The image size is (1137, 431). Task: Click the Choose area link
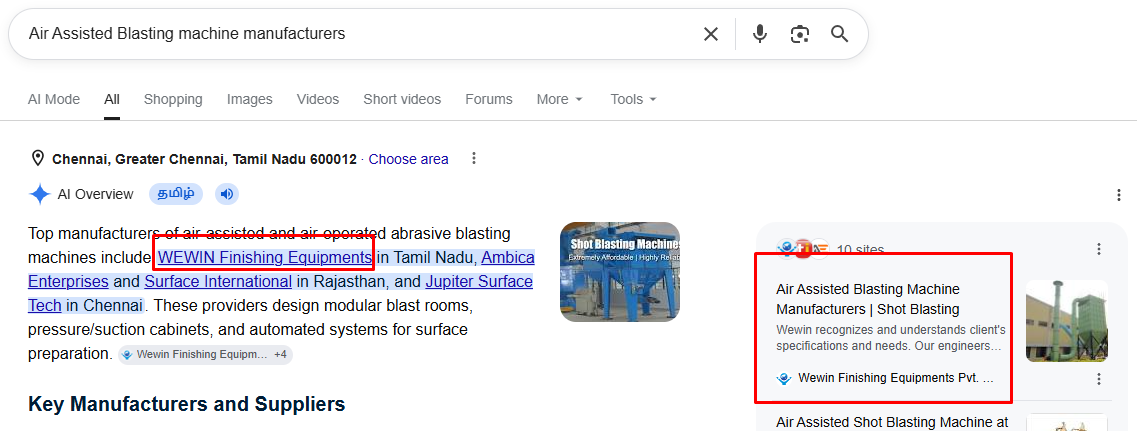(x=408, y=159)
